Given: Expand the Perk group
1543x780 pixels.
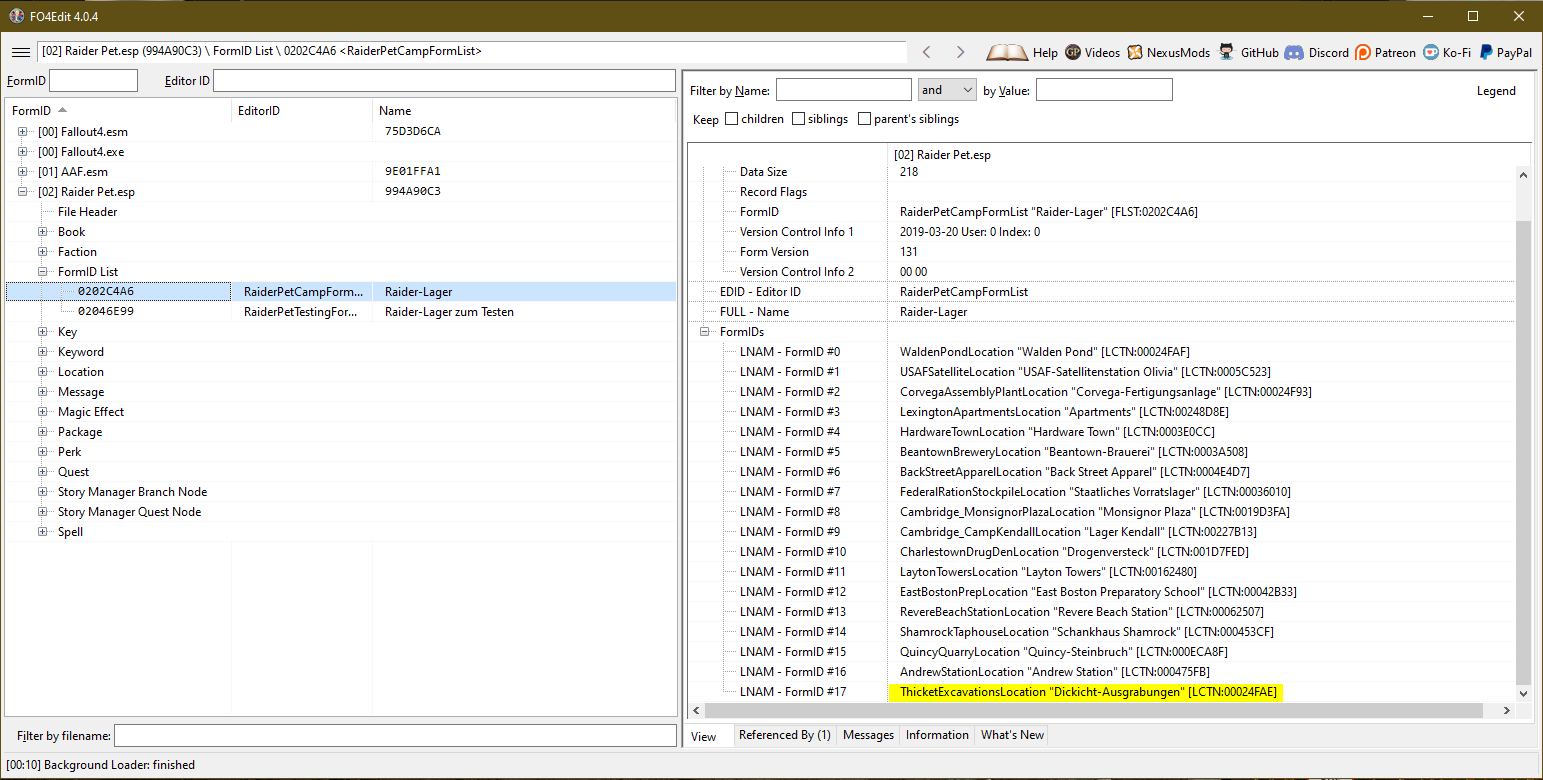Looking at the screenshot, I should click(43, 452).
